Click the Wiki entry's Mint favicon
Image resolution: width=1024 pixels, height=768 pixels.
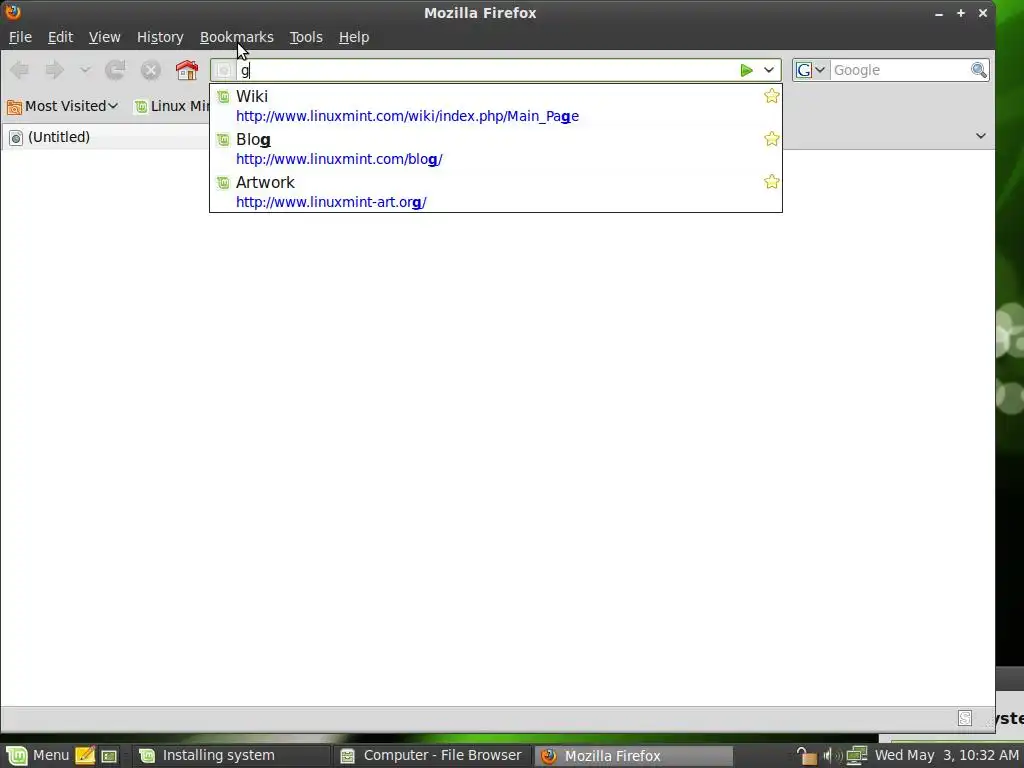(x=223, y=97)
